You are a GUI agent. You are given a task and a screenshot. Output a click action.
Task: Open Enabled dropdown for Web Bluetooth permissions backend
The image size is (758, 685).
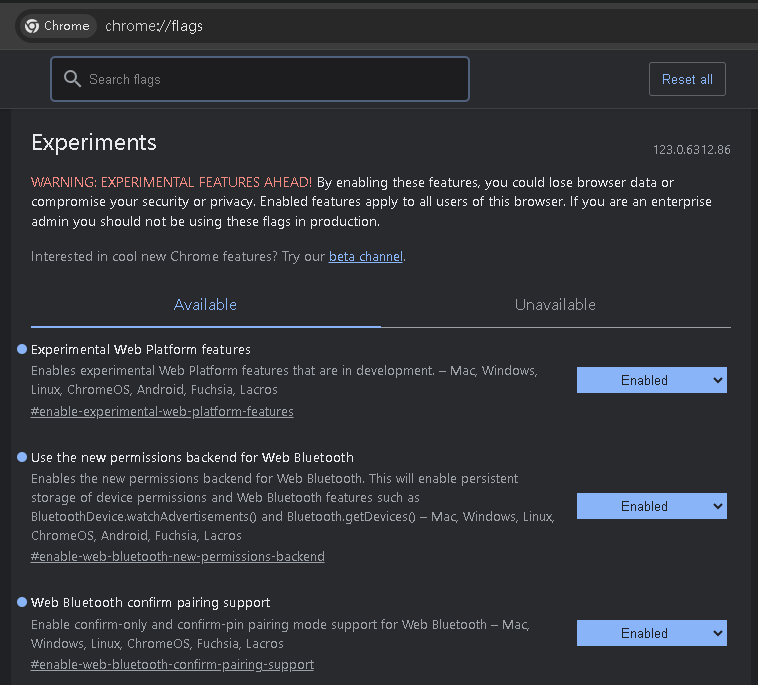click(x=652, y=506)
